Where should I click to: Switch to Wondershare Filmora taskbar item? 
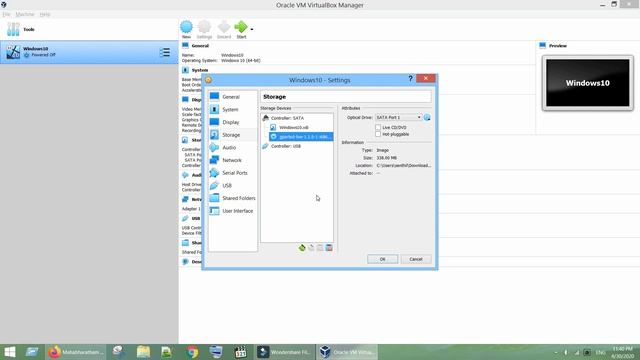tap(284, 352)
